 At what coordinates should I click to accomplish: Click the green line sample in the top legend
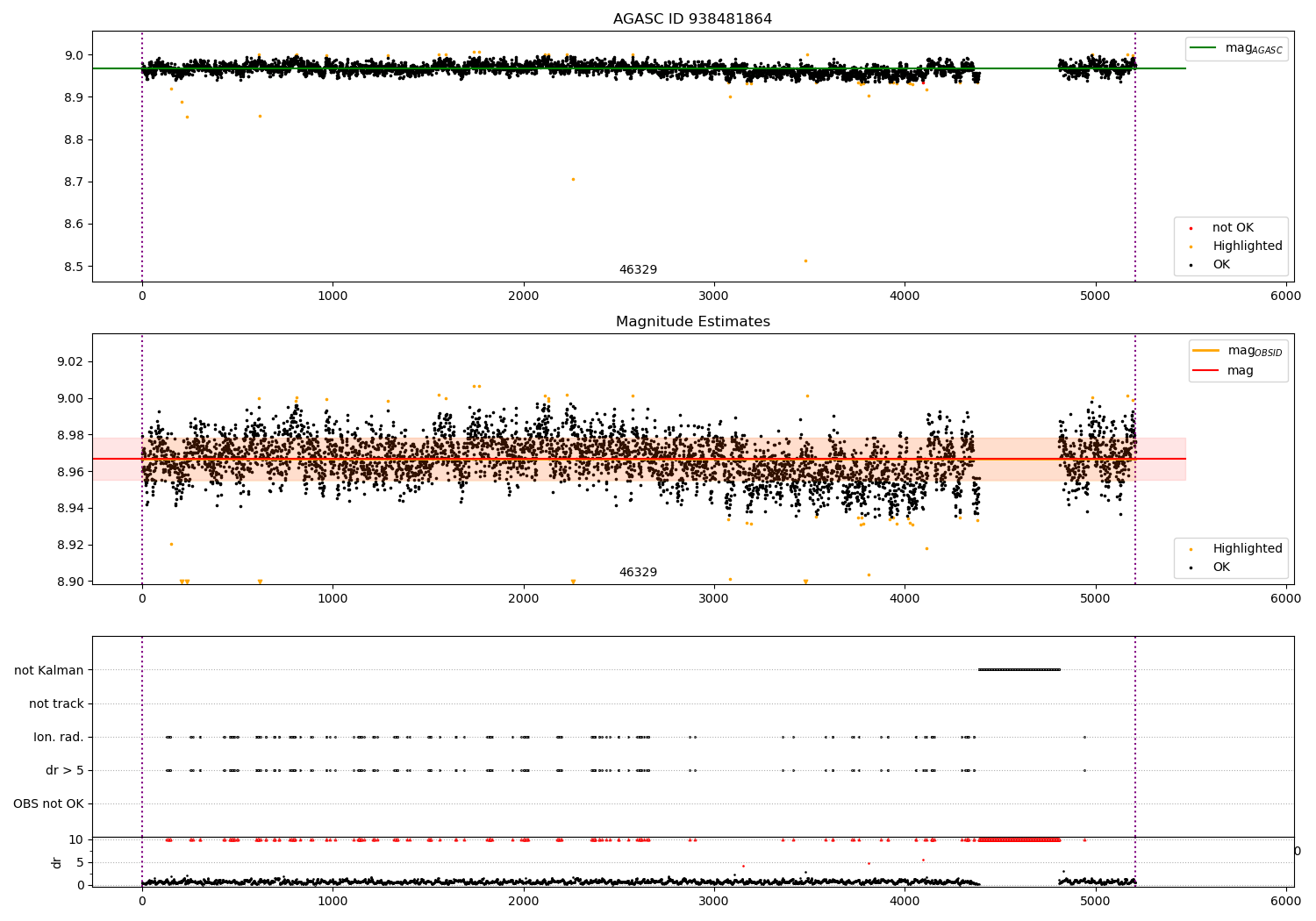(1205, 48)
